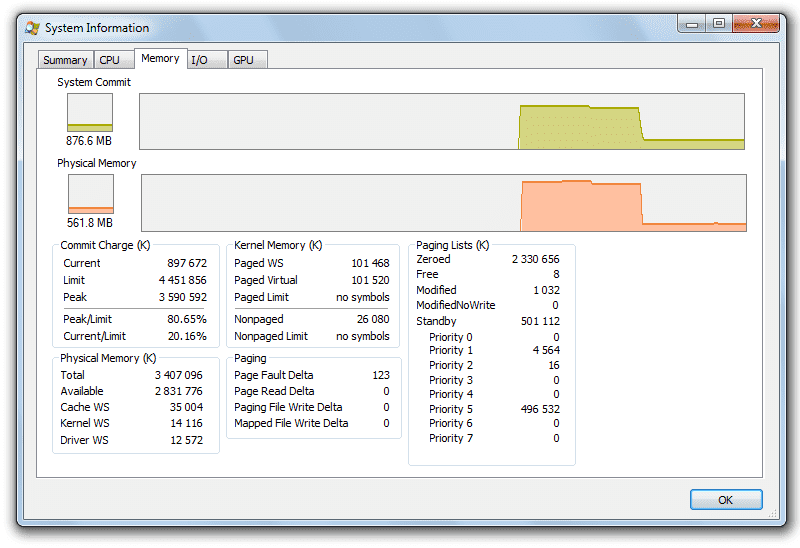Click the Physical Memory Total value
800x548 pixels.
[182, 375]
